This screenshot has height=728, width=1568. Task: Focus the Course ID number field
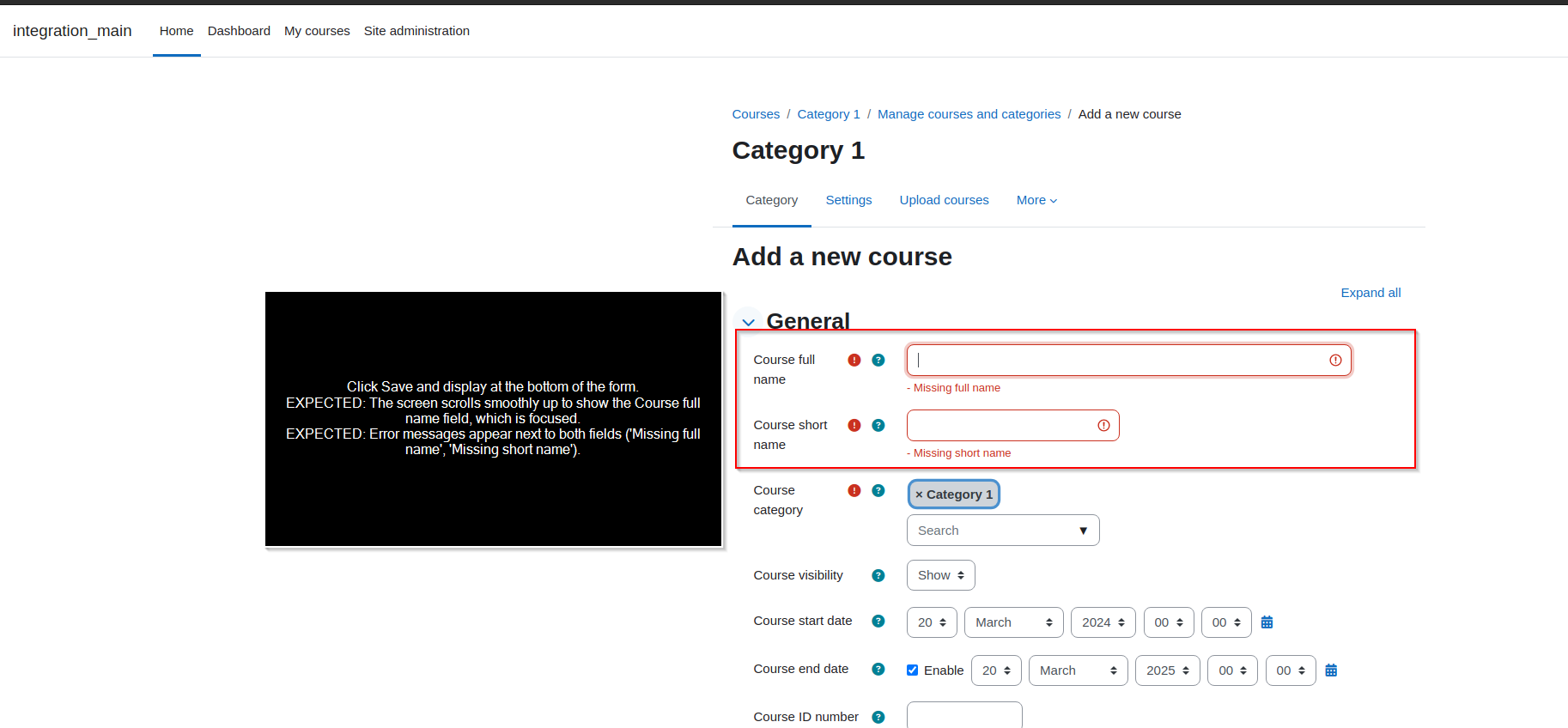tap(964, 715)
